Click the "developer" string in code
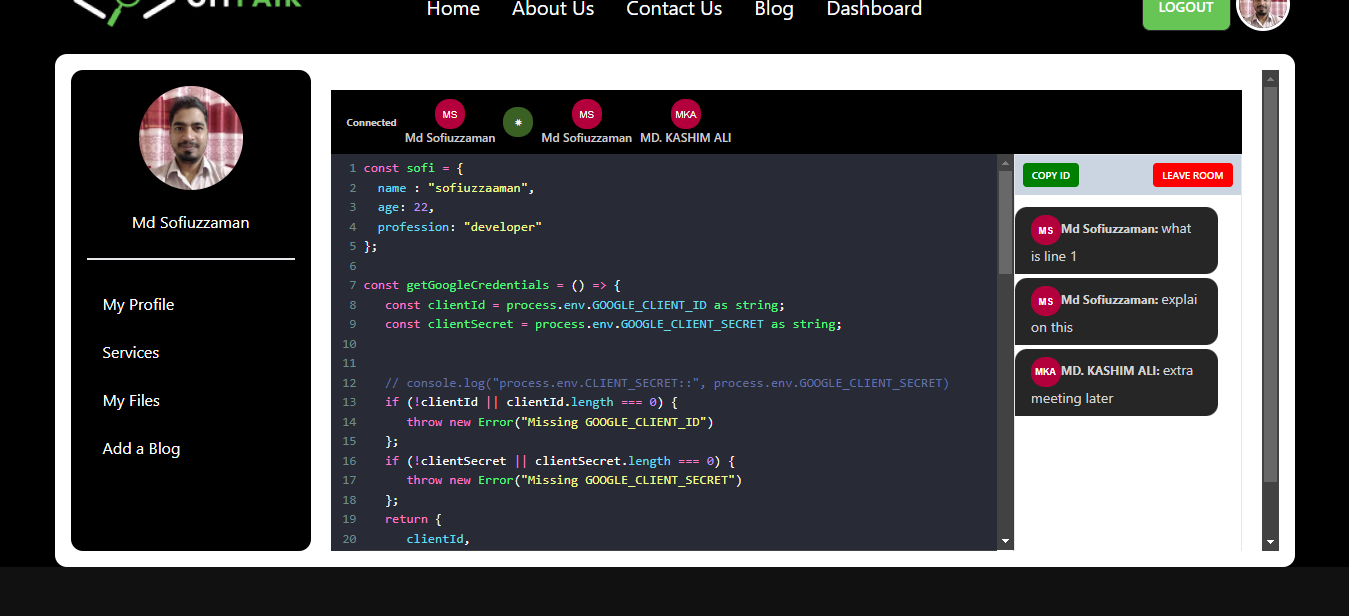 click(503, 227)
